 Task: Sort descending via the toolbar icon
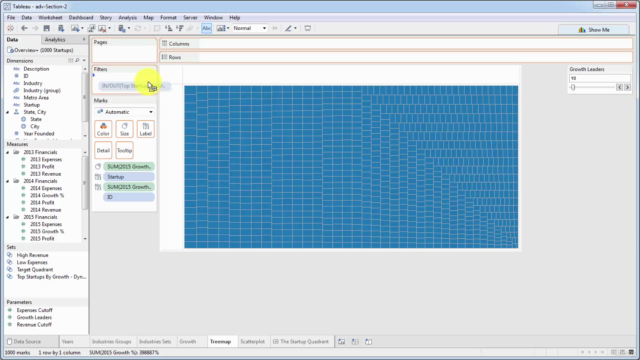[x=180, y=28]
